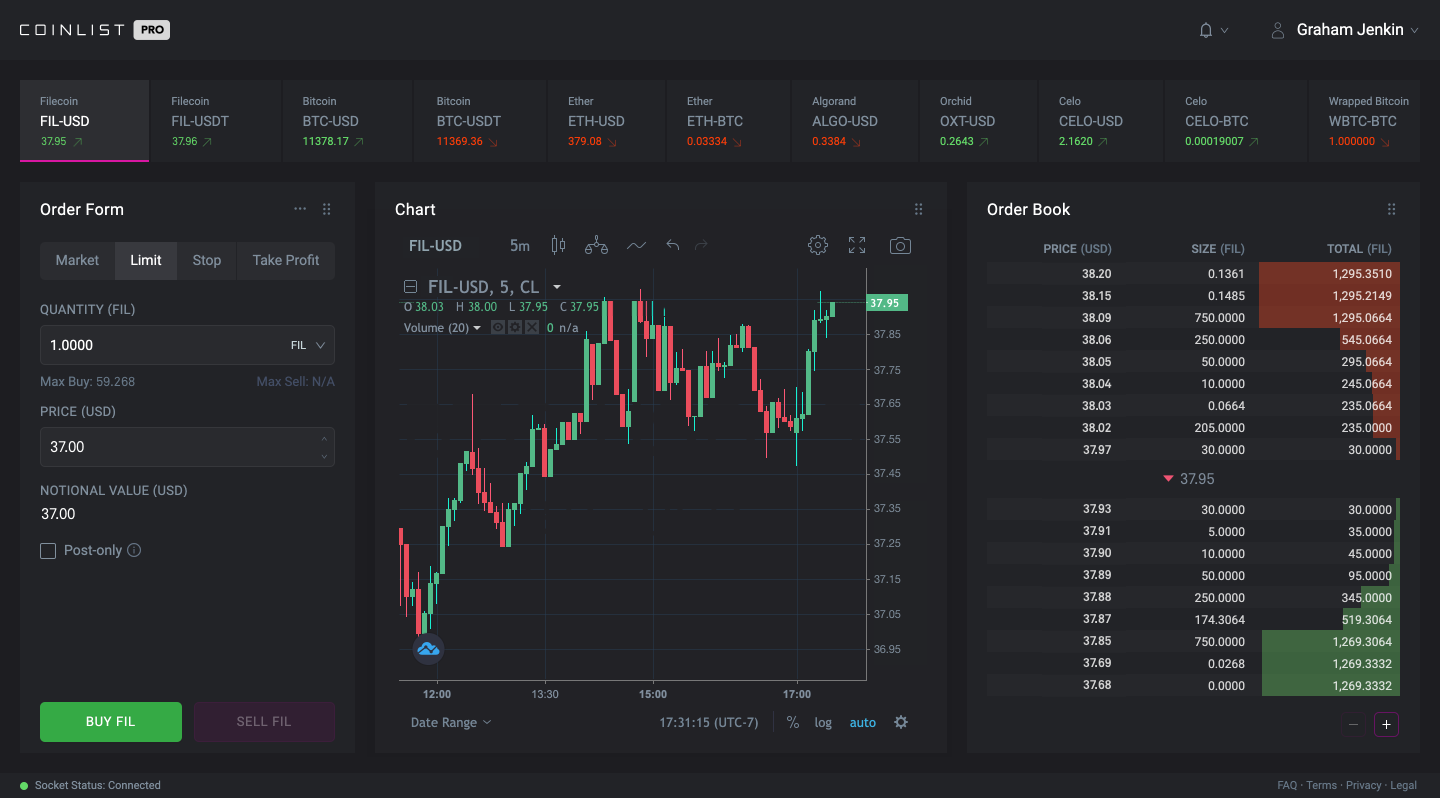Click the TradingView logo on chart
The width and height of the screenshot is (1440, 798).
point(428,649)
